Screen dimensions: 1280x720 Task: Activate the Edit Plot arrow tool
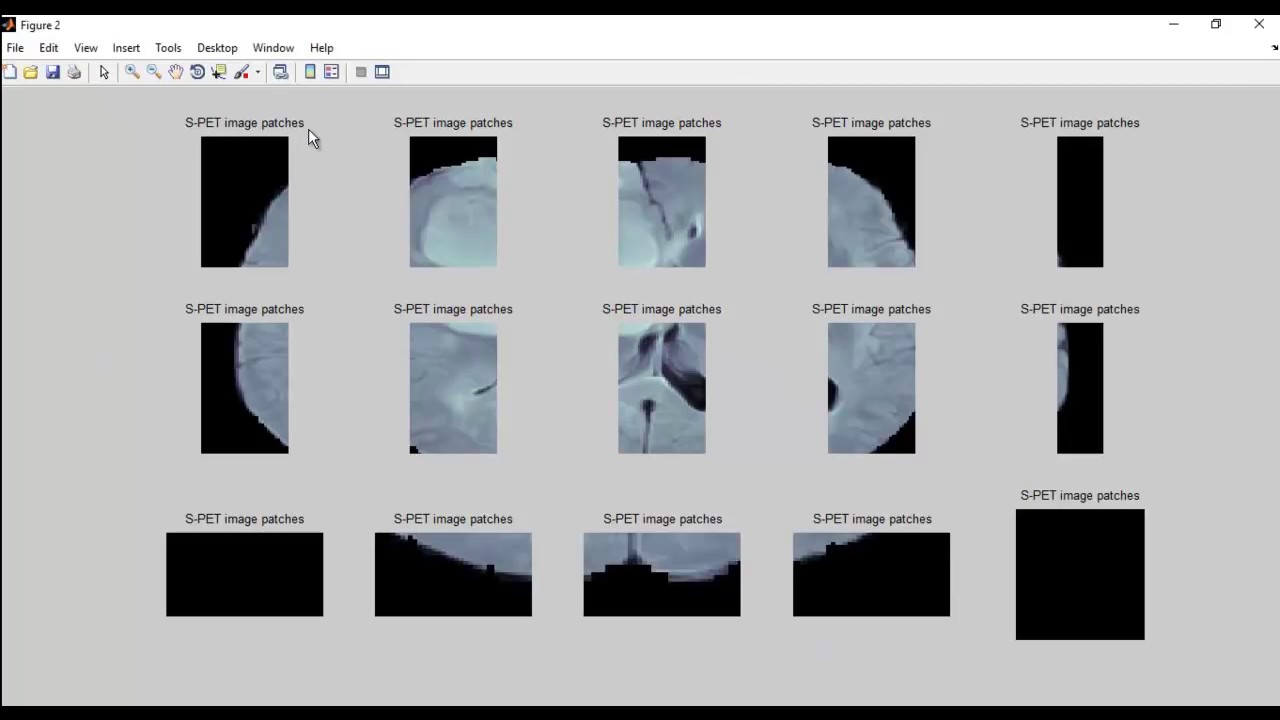(x=104, y=72)
